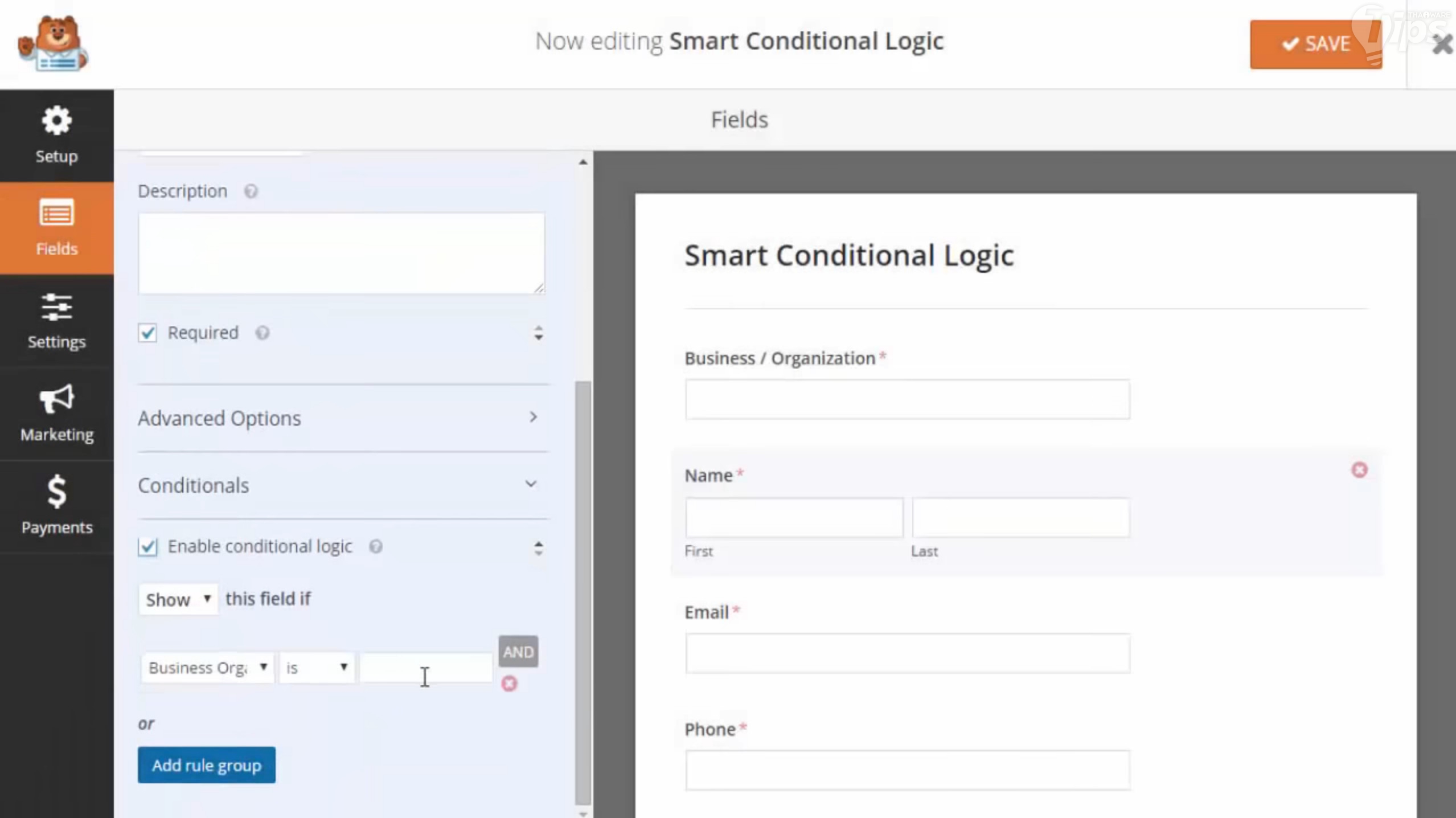Click the Add rule group button
This screenshot has height=818, width=1456.
coord(206,765)
